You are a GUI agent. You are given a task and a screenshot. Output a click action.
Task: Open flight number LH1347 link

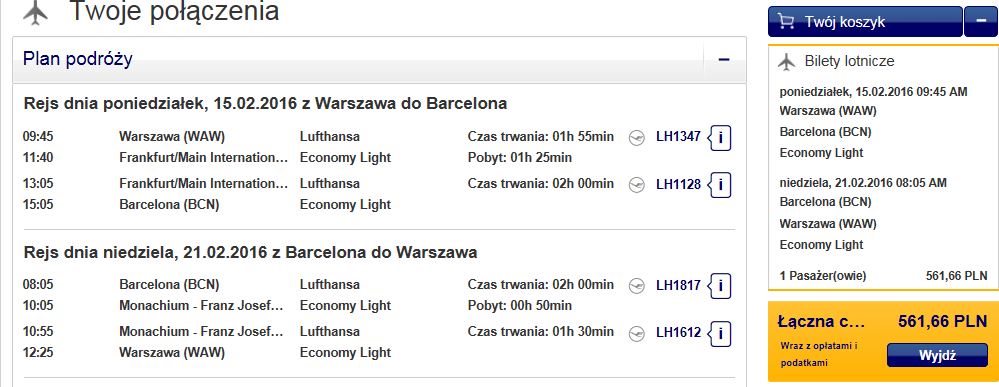[679, 136]
